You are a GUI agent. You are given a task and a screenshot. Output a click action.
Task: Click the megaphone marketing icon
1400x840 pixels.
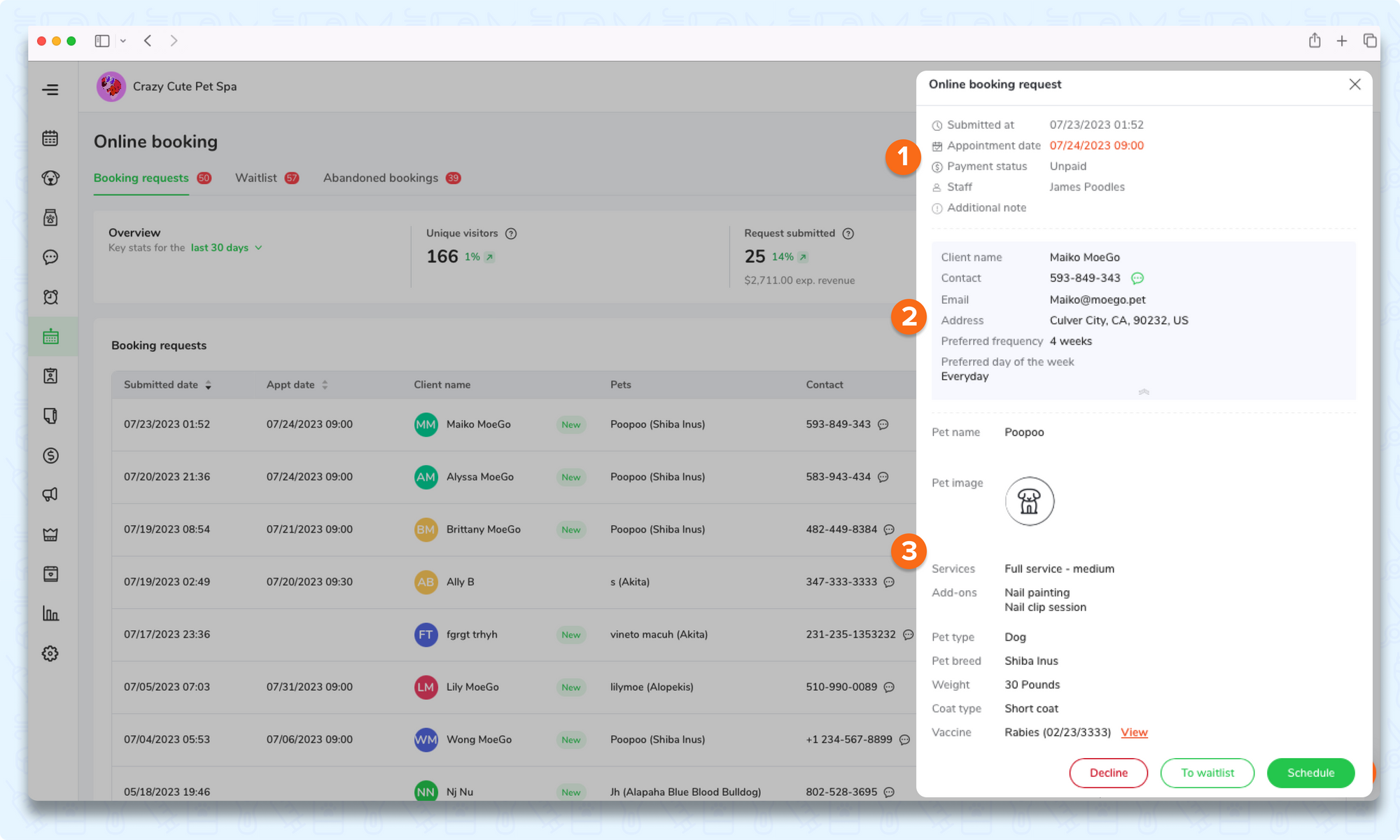[50, 495]
